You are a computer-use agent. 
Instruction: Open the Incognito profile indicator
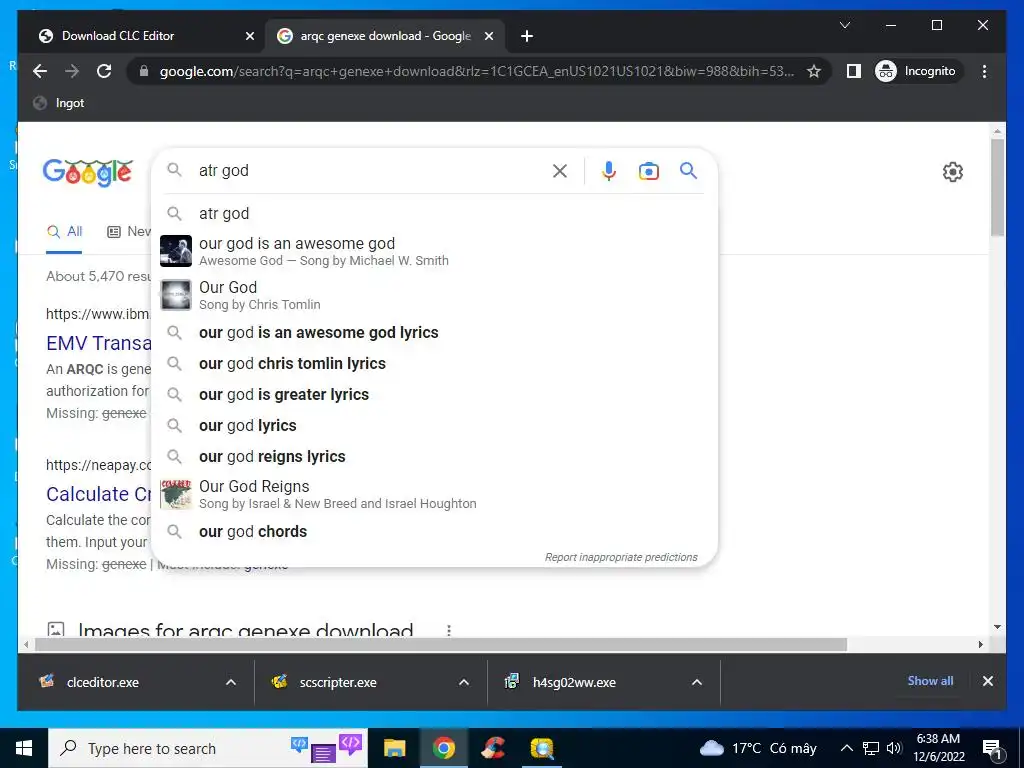coord(916,71)
